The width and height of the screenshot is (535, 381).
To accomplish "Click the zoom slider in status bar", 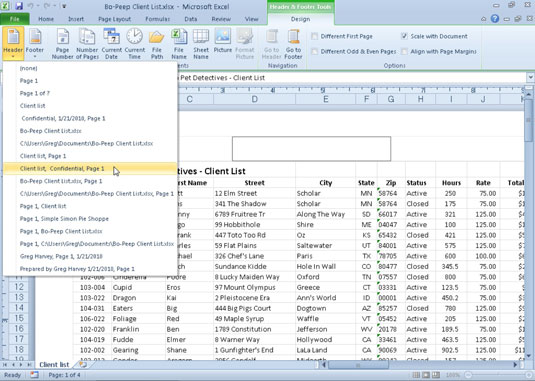I will coord(498,375).
